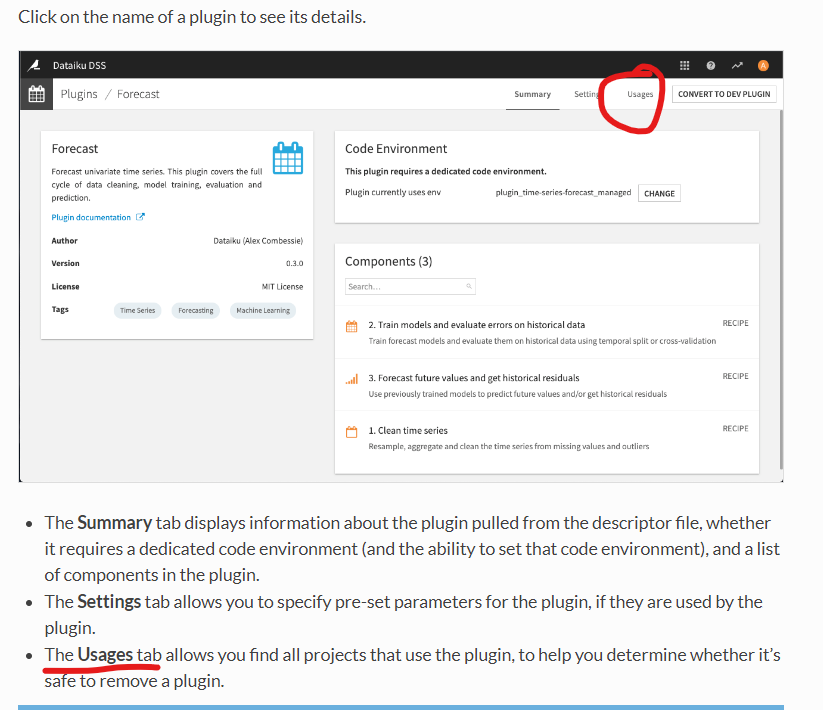Open the applications grid menu icon
Screen dimensions: 823x710
tap(684, 65)
